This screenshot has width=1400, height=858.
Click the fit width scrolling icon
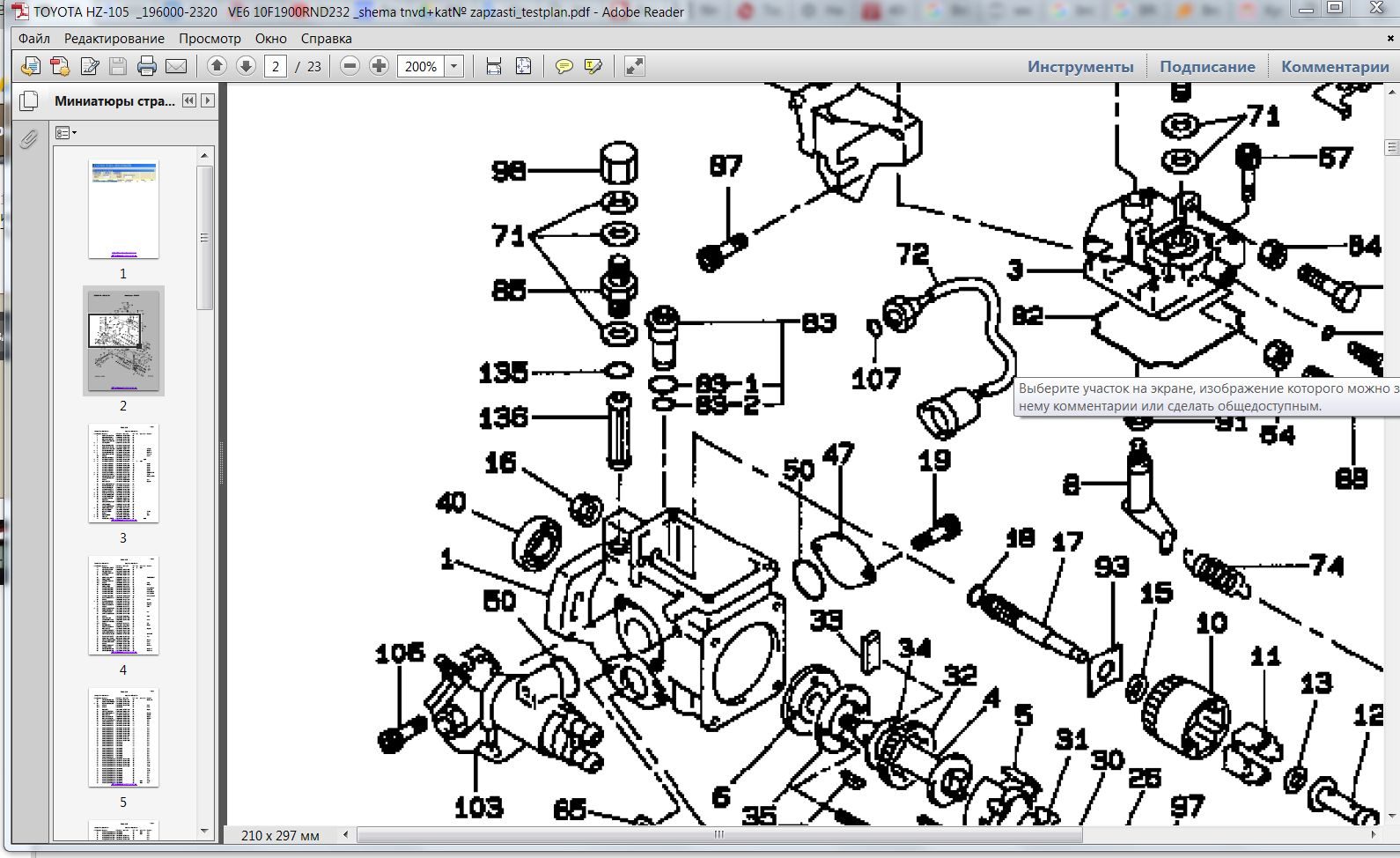pyautogui.click(x=494, y=66)
